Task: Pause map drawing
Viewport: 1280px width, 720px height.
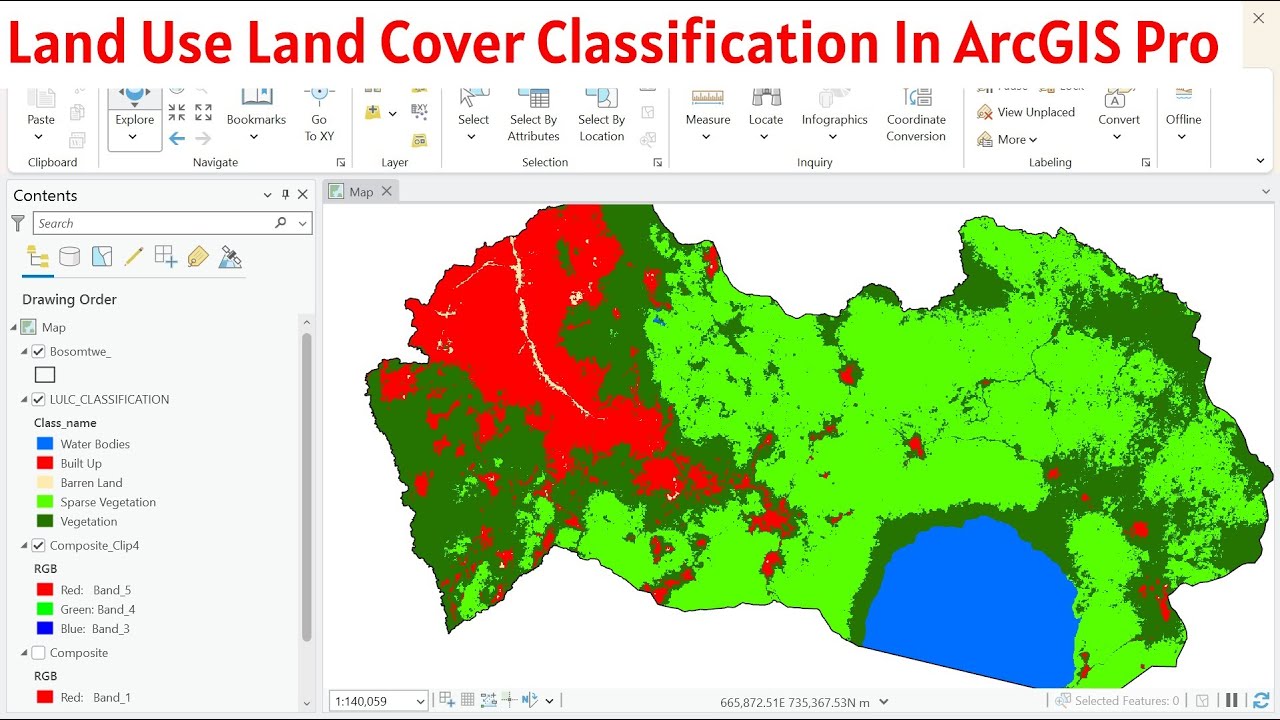Action: tap(1232, 700)
